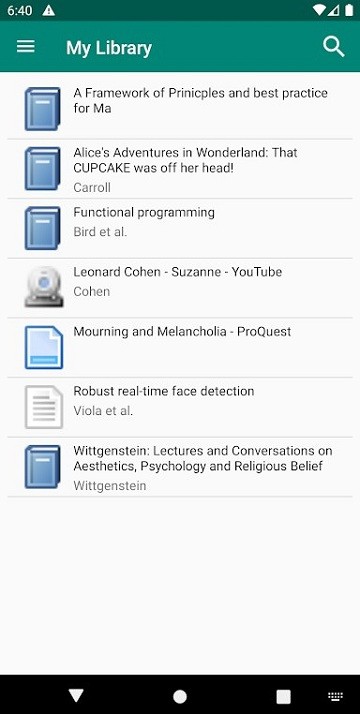The image size is (360, 714).
Task: Click the book icon for A Framework of Prinicples
Action: (x=43, y=109)
